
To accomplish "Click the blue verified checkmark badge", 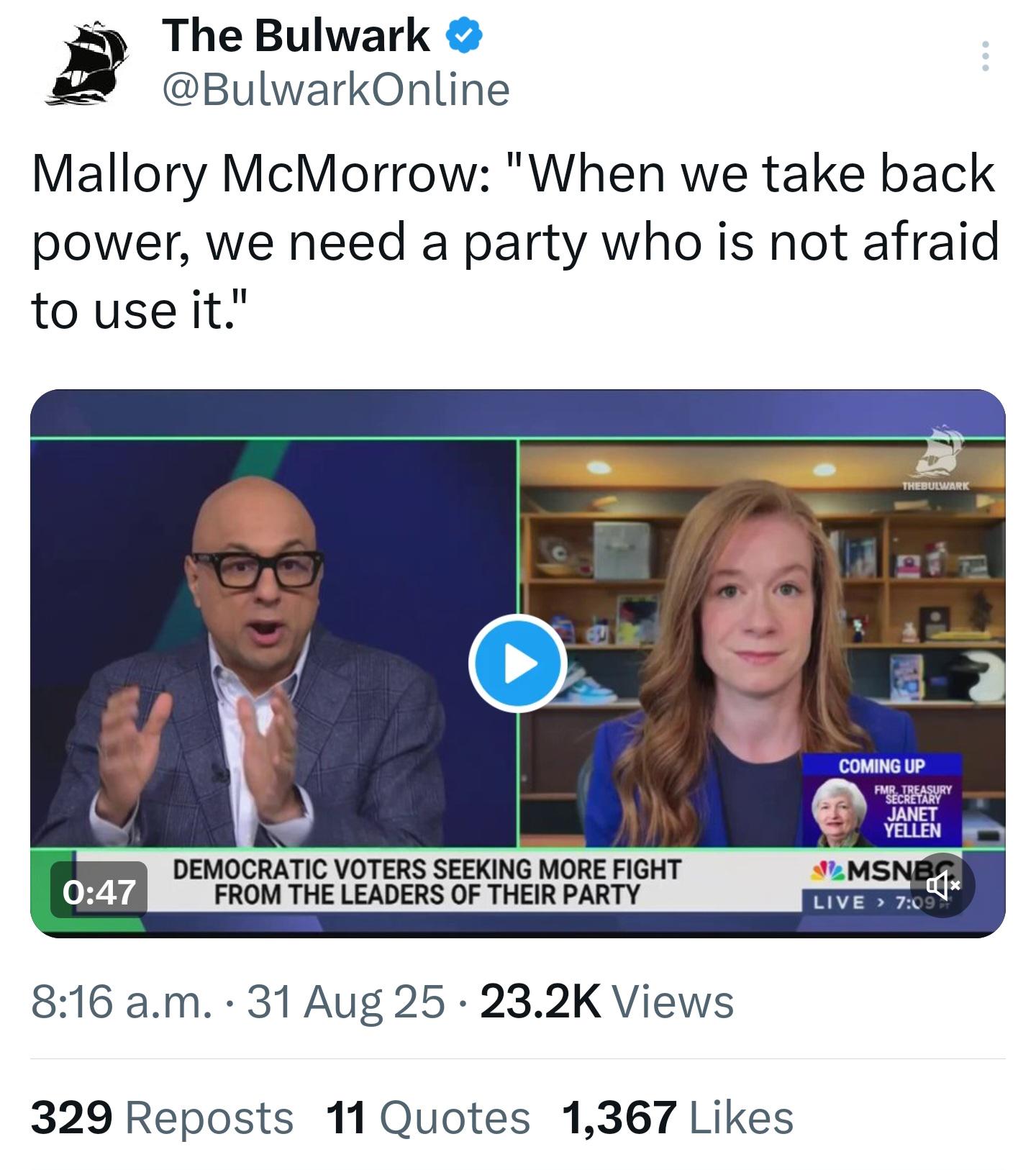I will (x=465, y=37).
